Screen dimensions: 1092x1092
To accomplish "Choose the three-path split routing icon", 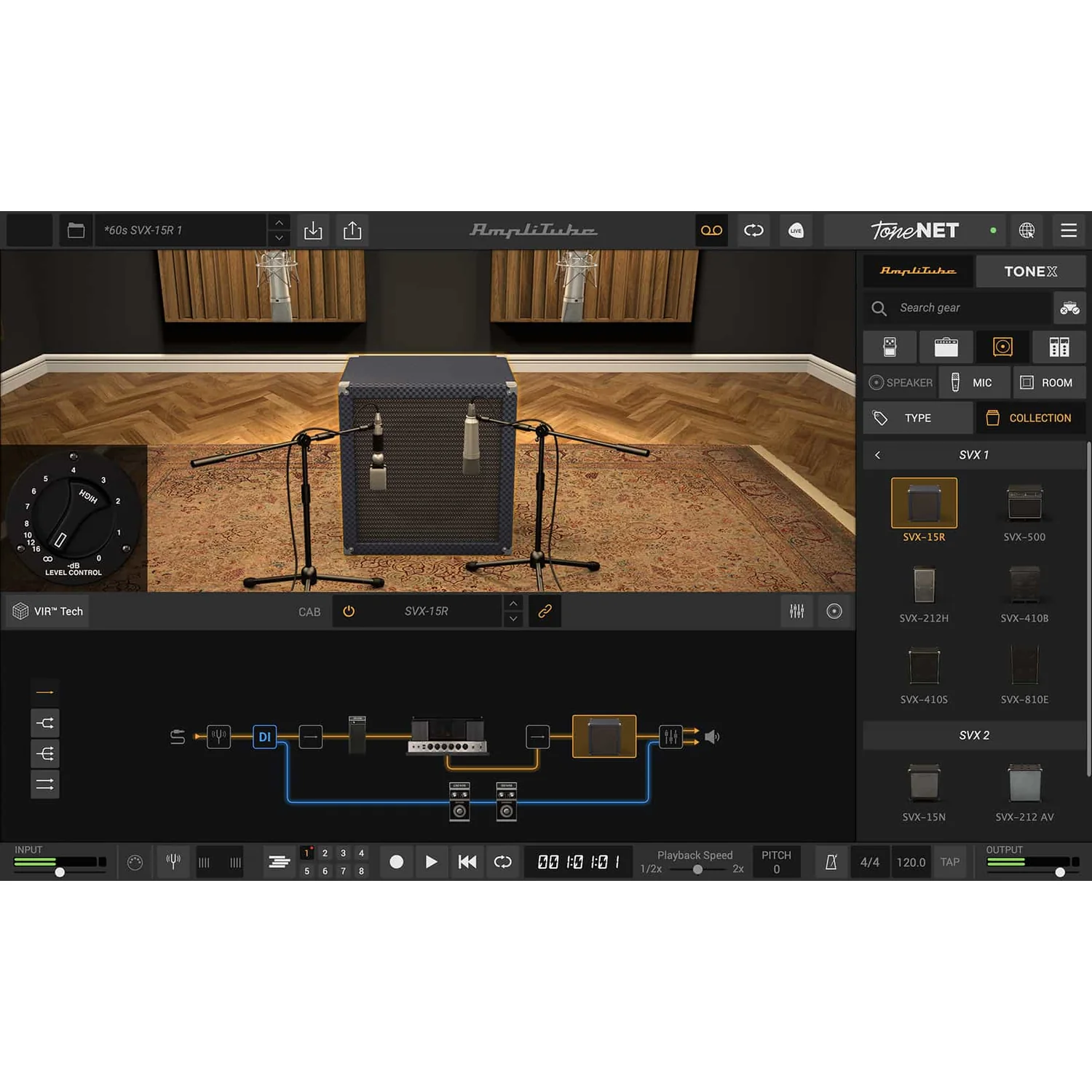I will tap(45, 753).
